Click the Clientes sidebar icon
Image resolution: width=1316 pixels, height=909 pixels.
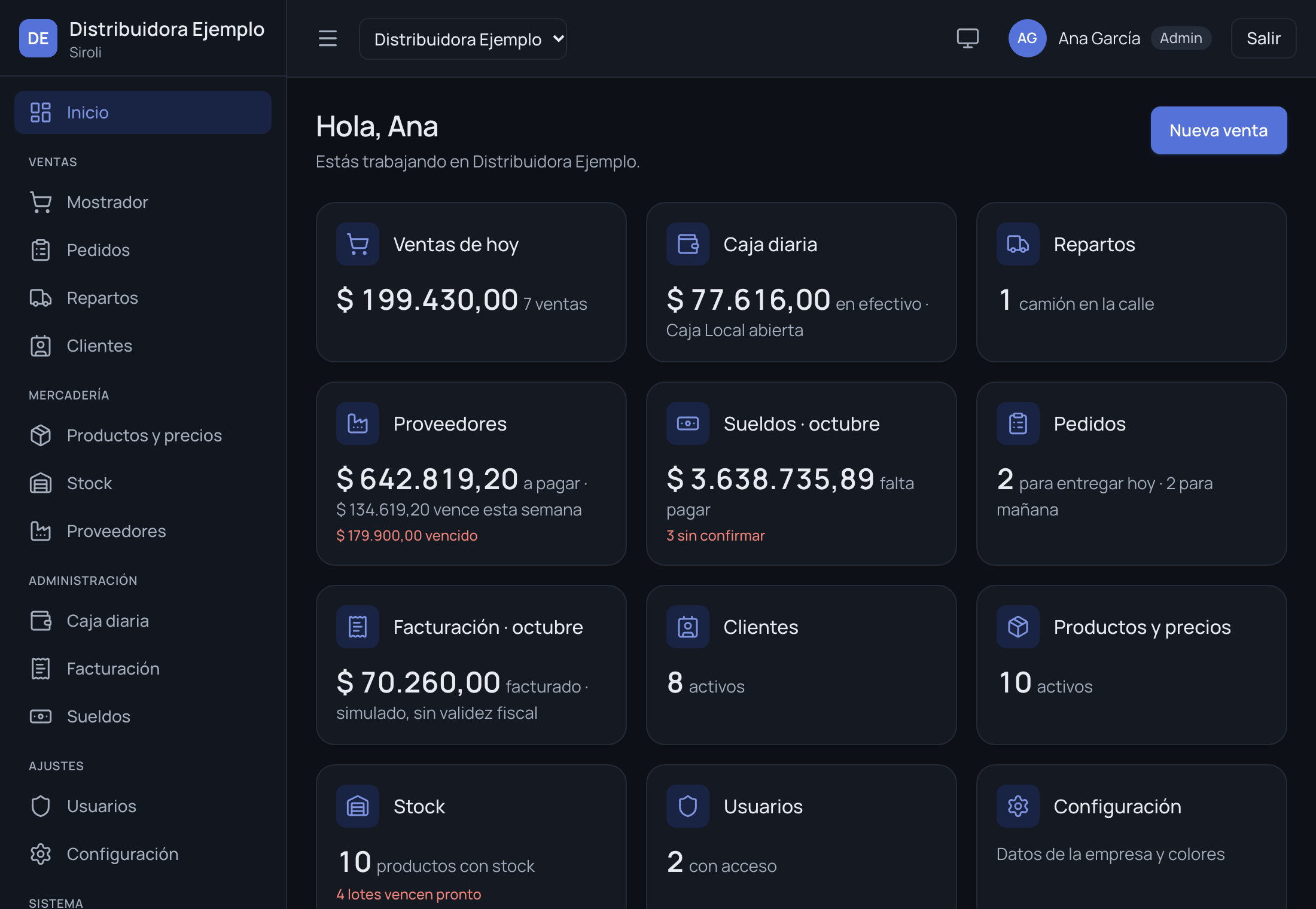[41, 346]
